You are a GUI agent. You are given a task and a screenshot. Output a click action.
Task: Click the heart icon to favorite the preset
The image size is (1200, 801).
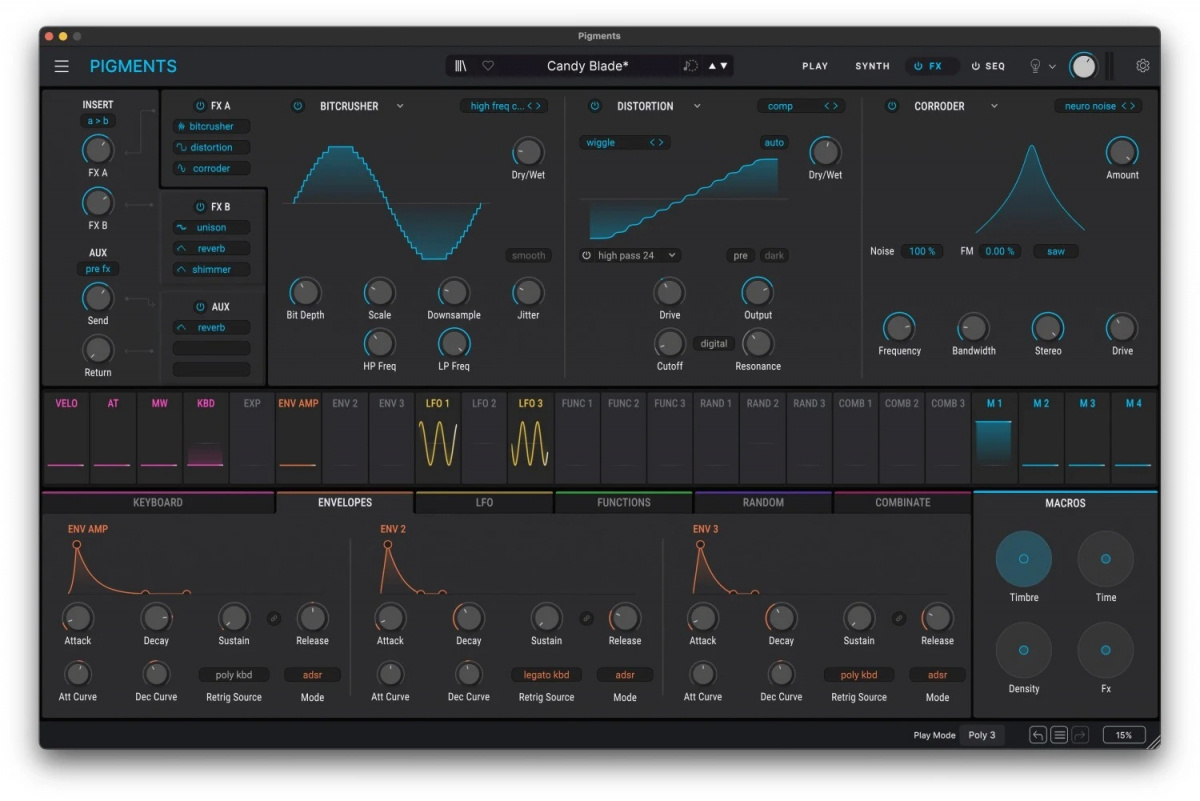[x=487, y=65]
